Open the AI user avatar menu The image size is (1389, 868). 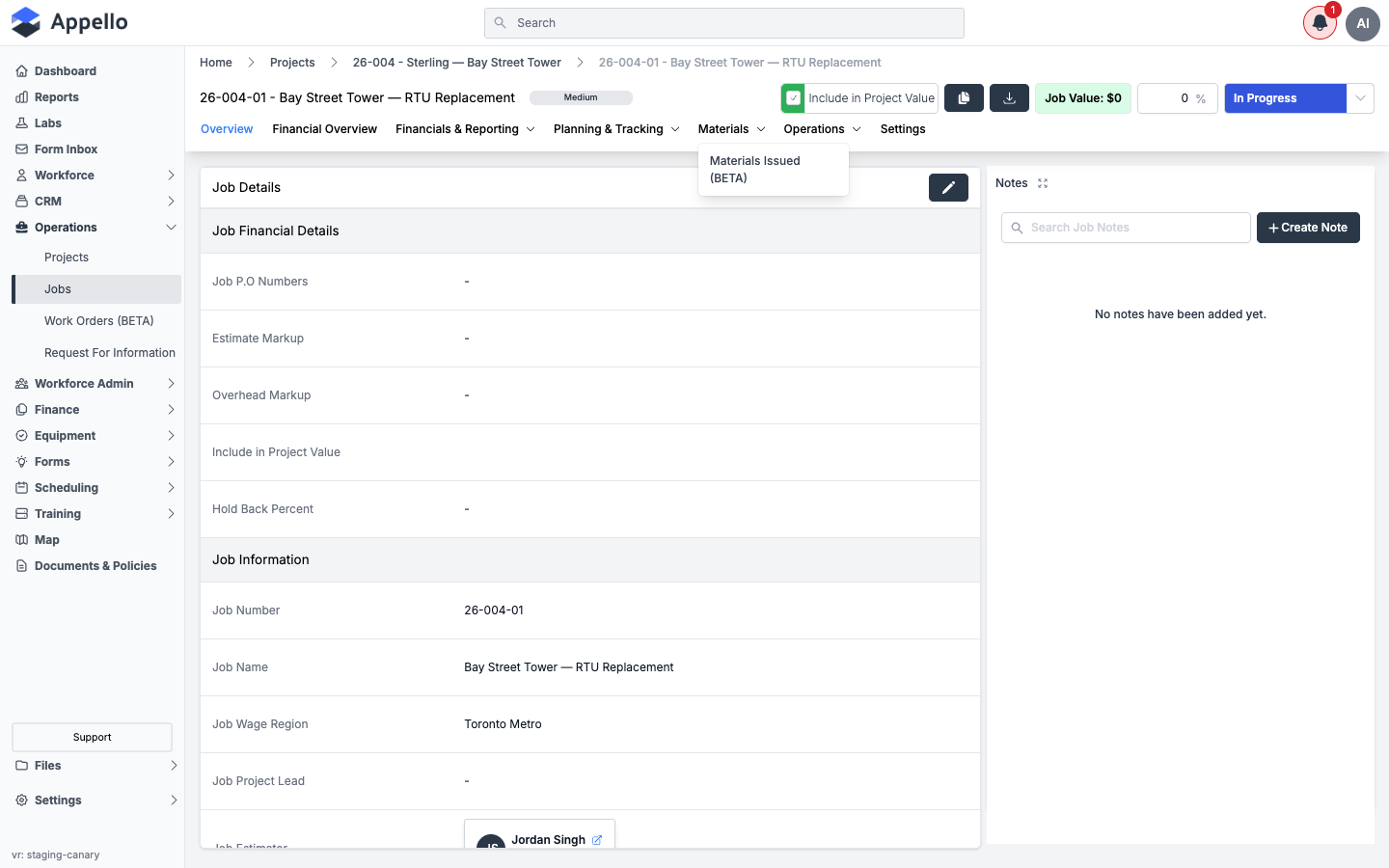pos(1363,23)
